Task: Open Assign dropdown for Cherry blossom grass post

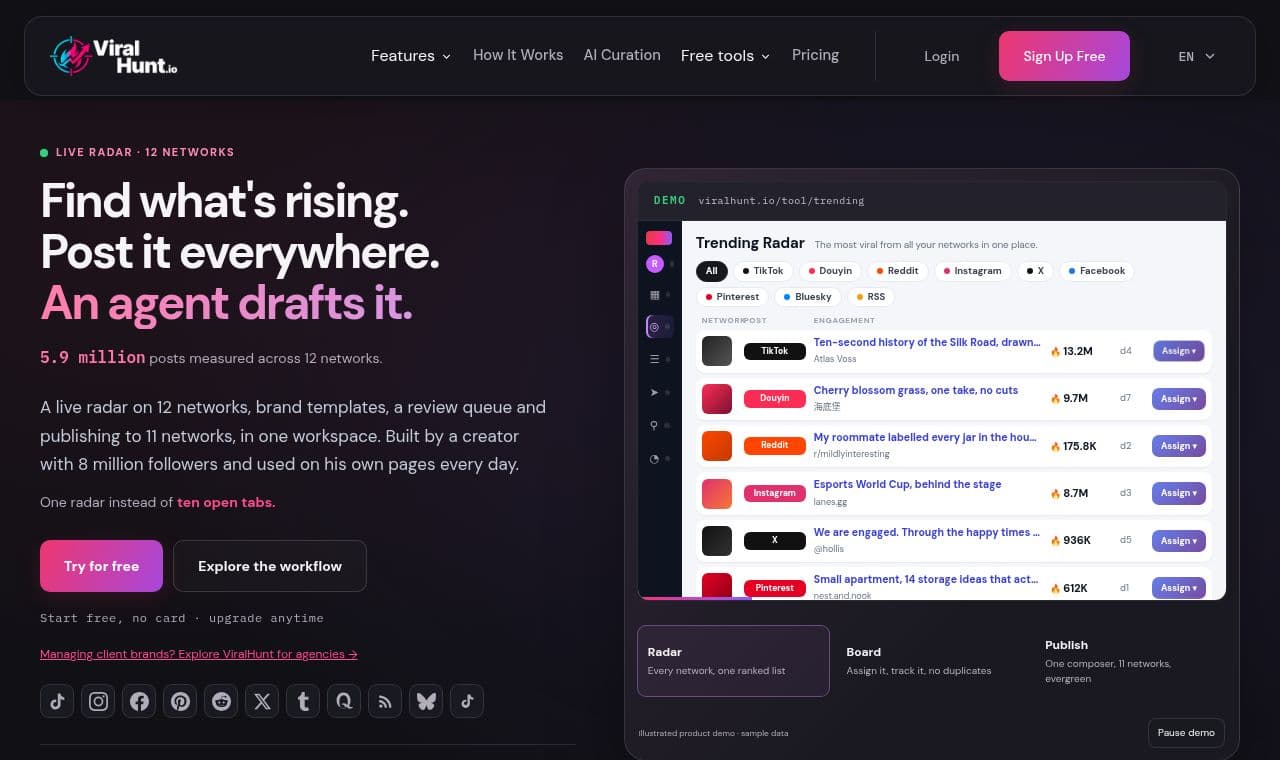Action: pos(1179,399)
